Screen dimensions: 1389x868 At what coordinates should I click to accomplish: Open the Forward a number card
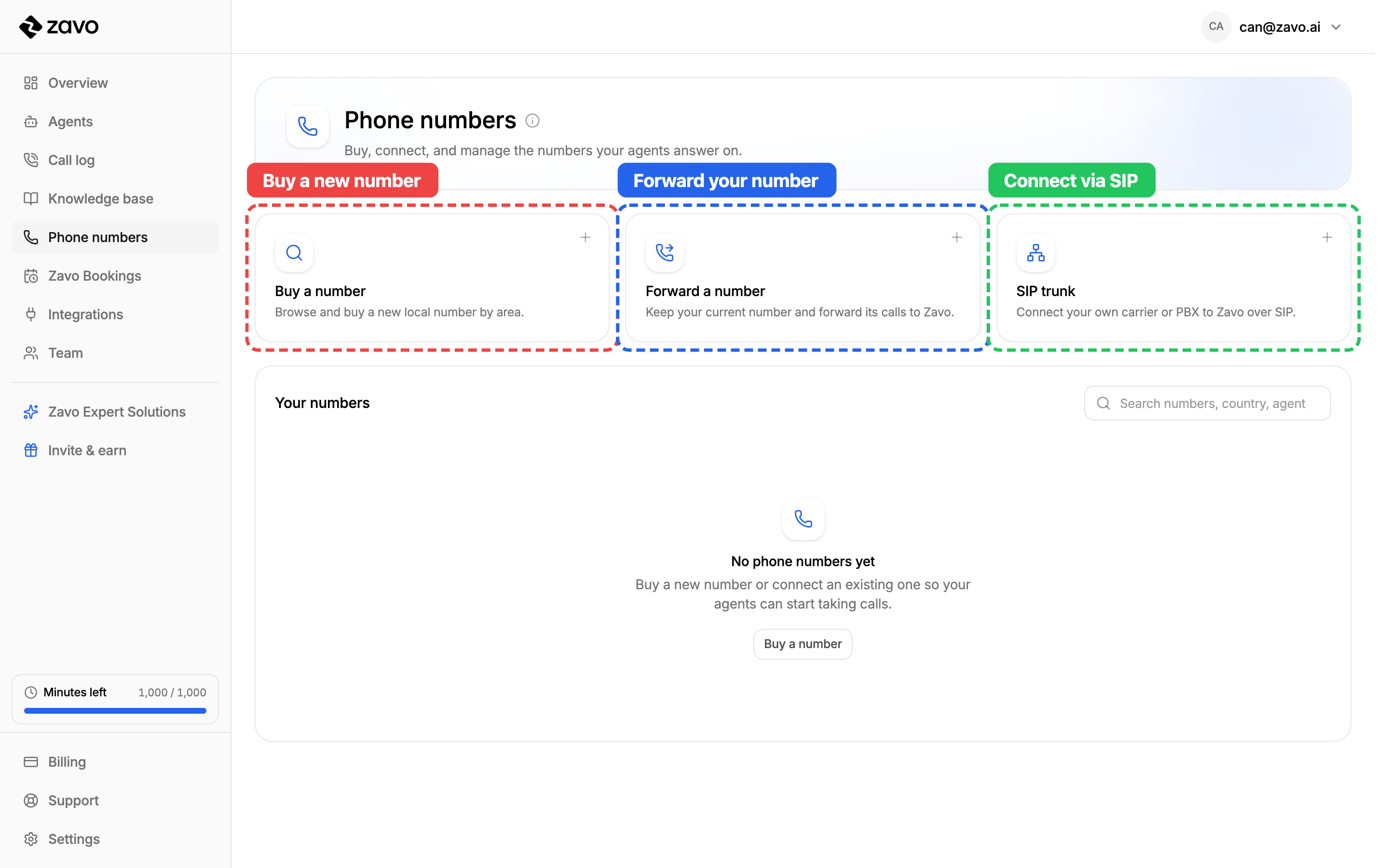coord(803,278)
